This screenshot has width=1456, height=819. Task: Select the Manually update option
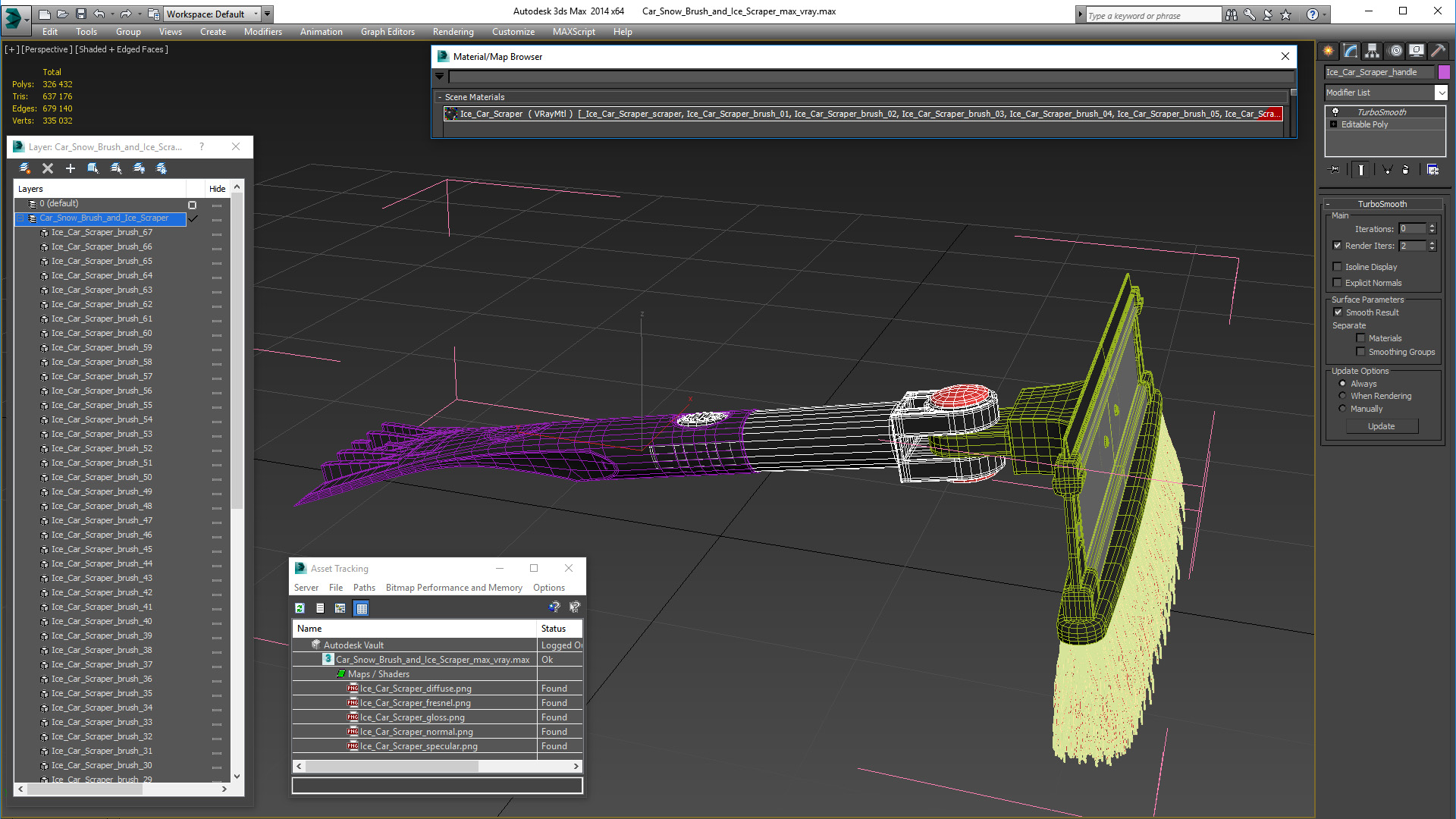point(1342,409)
